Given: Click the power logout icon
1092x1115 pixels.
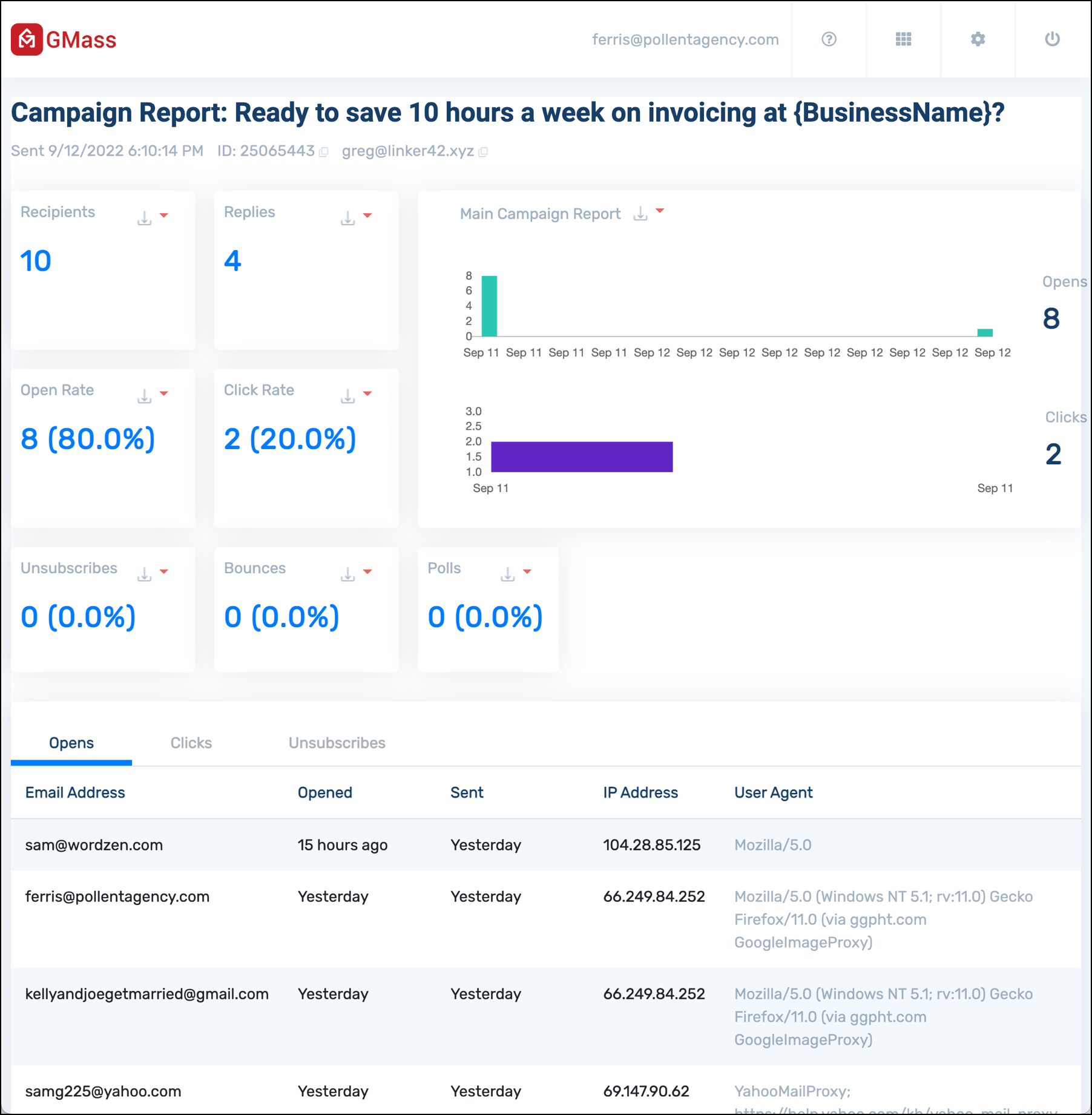Looking at the screenshot, I should pyautogui.click(x=1052, y=39).
